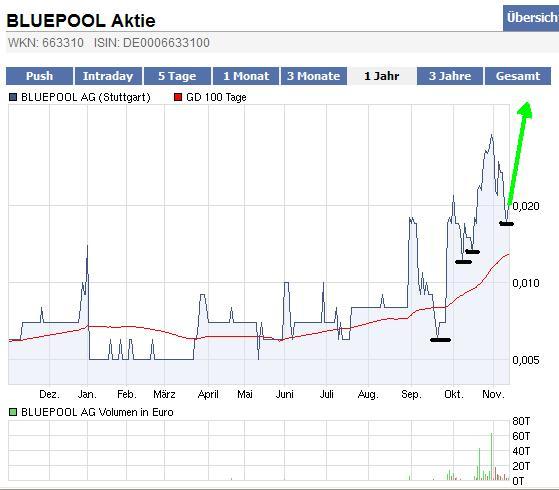Click the 80T volume axis label
The image size is (559, 490).
521,421
